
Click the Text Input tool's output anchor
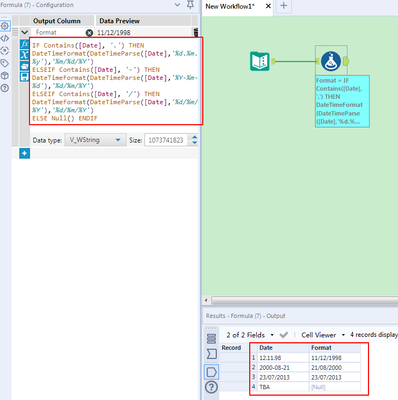click(273, 61)
